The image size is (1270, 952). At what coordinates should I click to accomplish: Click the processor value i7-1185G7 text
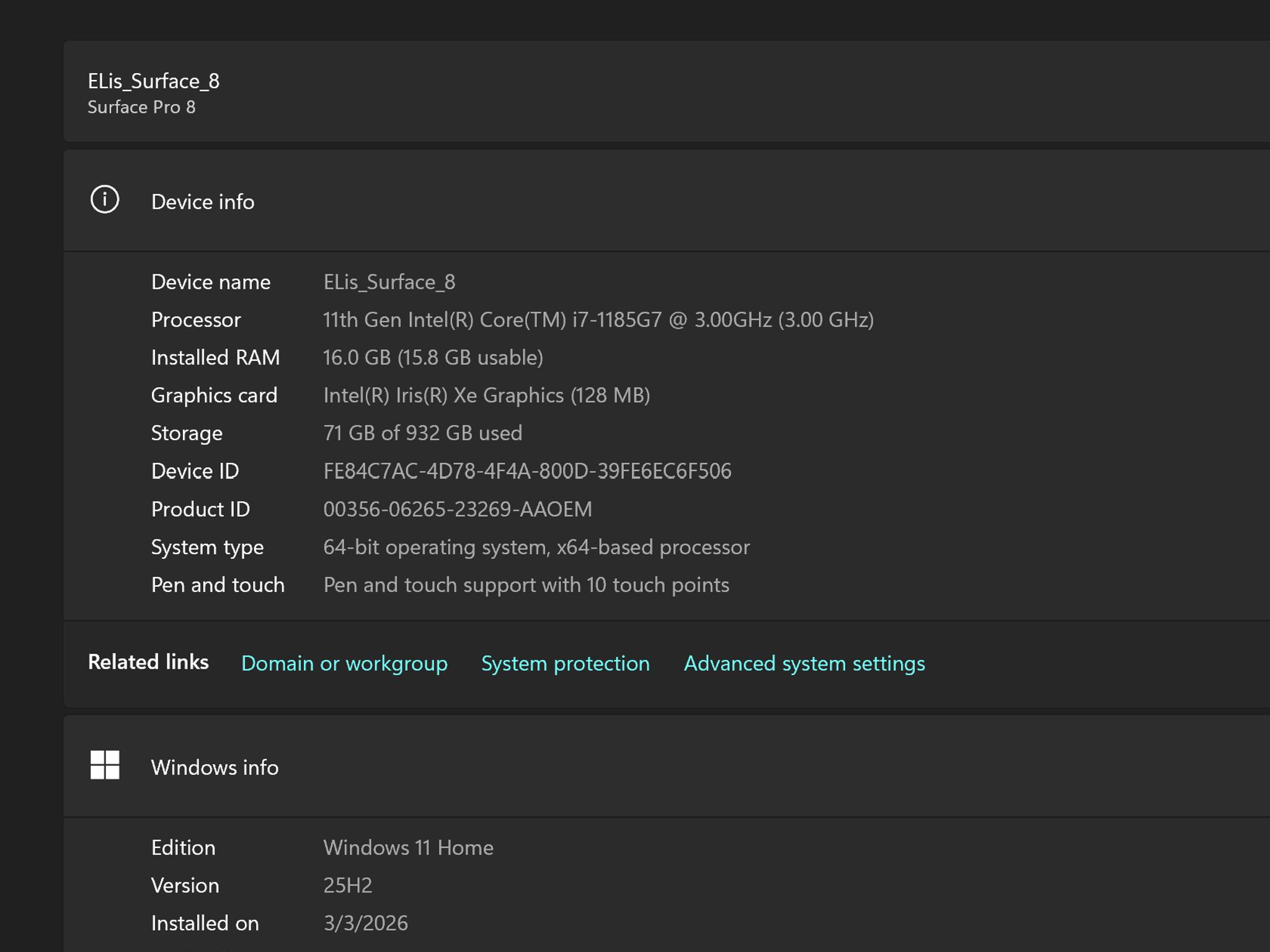pyautogui.click(x=598, y=320)
